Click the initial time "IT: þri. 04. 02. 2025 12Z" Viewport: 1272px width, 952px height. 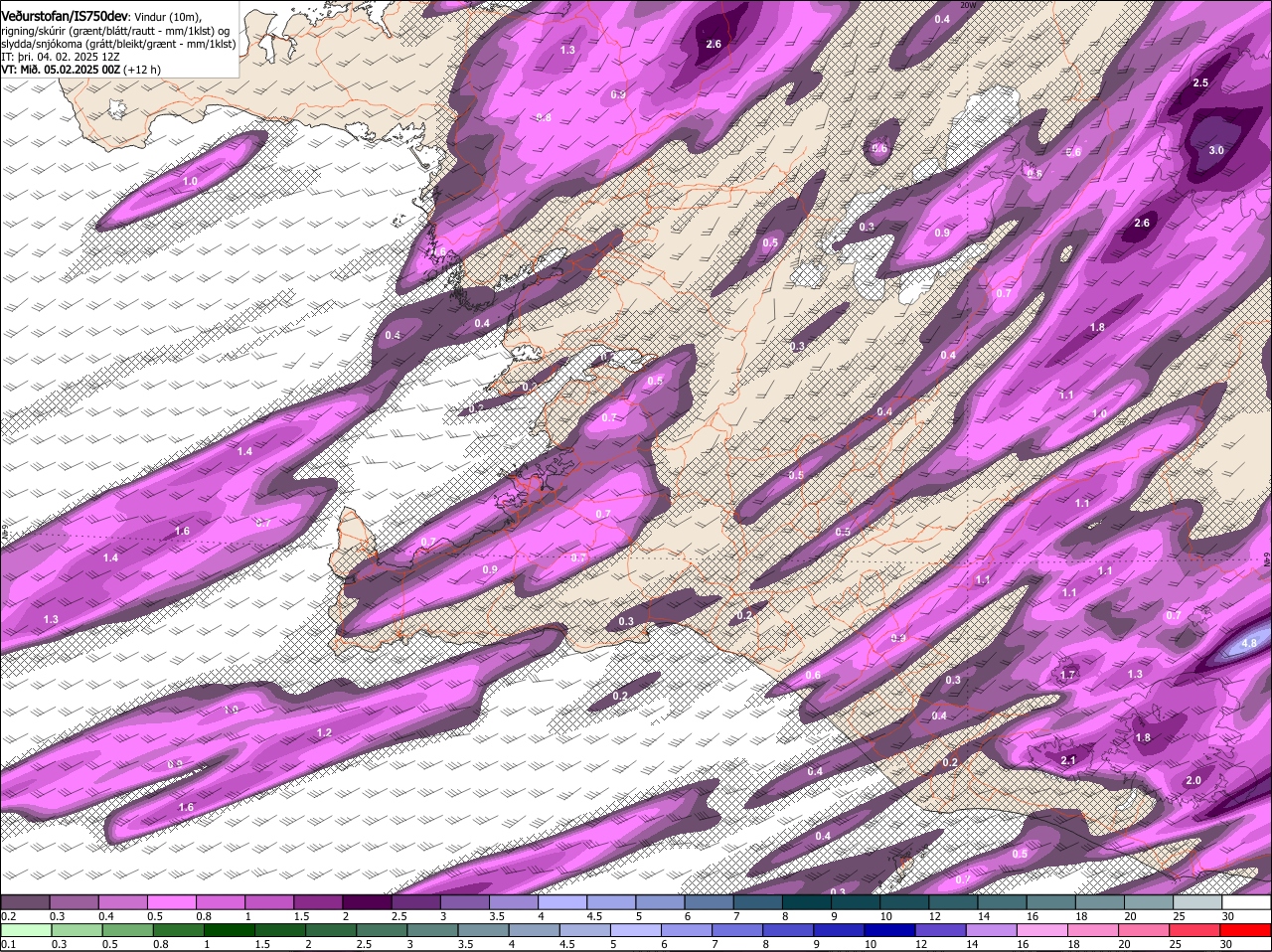click(61, 57)
